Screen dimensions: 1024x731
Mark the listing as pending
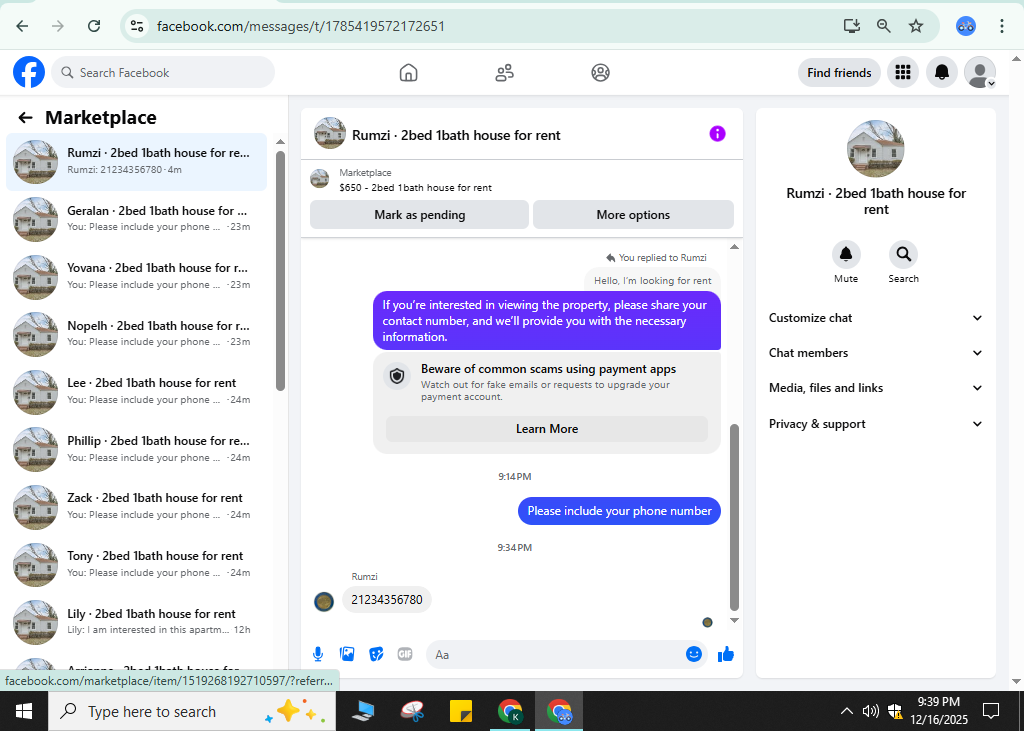point(419,215)
